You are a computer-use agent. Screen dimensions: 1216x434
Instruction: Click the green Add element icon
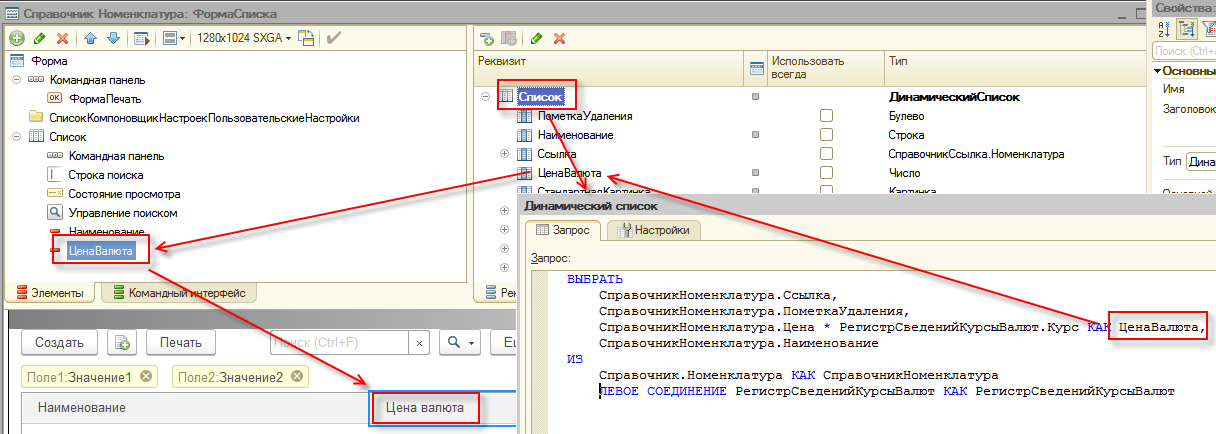(x=17, y=38)
